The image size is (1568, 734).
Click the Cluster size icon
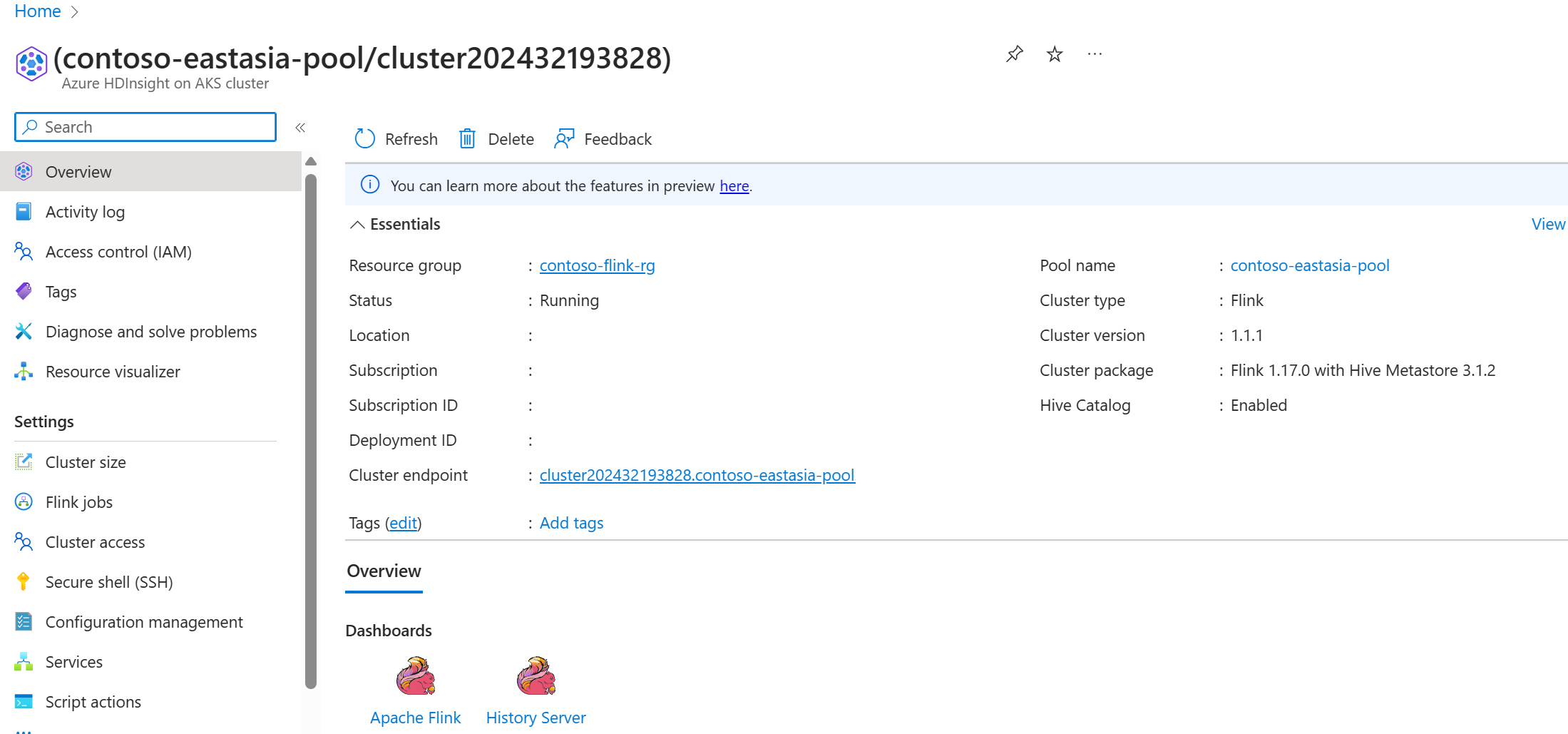click(x=24, y=462)
